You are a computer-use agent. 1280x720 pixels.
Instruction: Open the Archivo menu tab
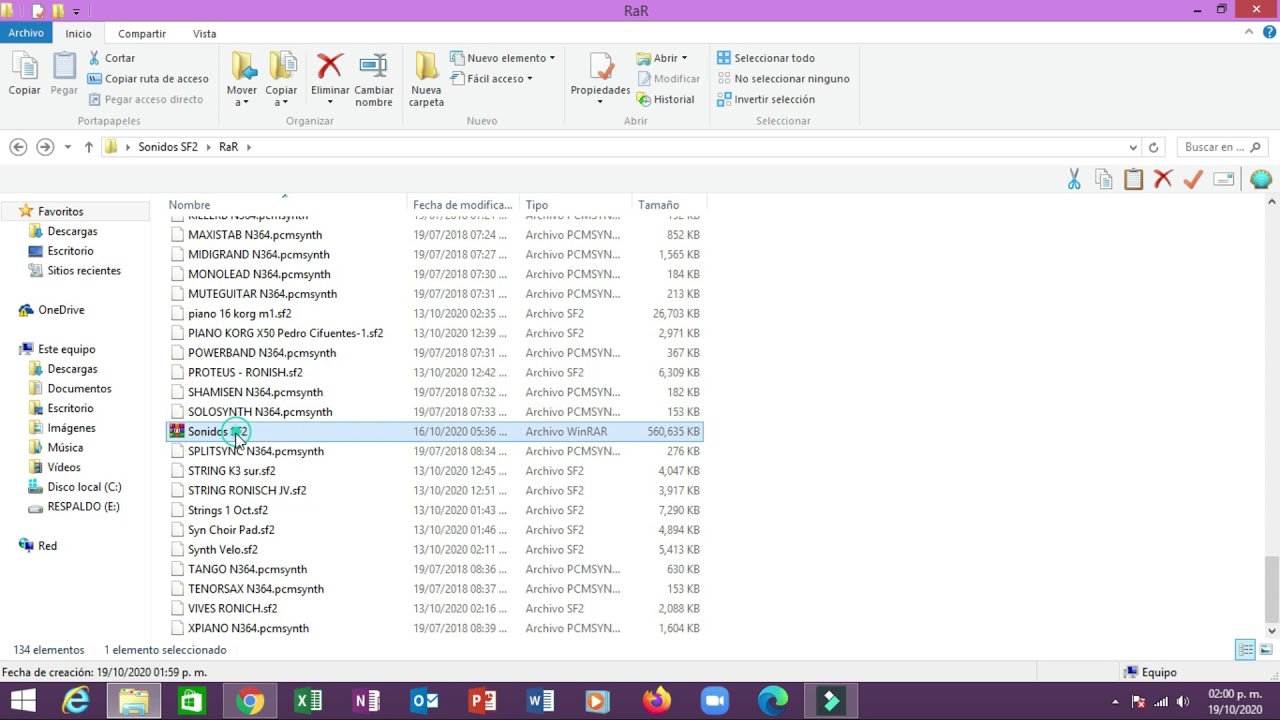click(26, 33)
